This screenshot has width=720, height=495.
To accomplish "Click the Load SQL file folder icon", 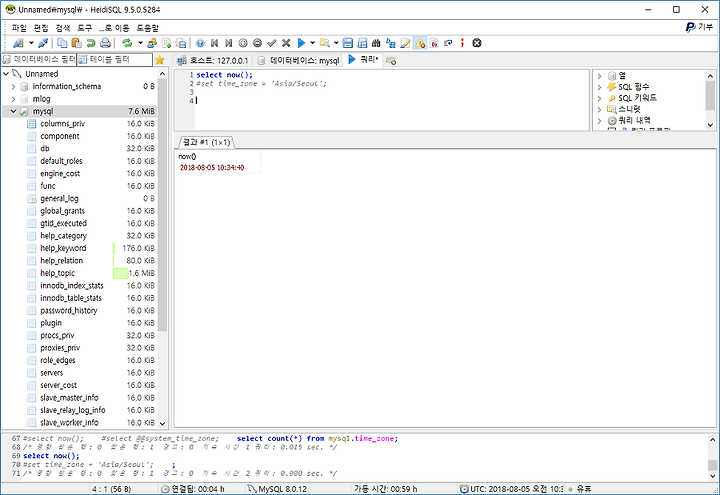I will click(325, 43).
